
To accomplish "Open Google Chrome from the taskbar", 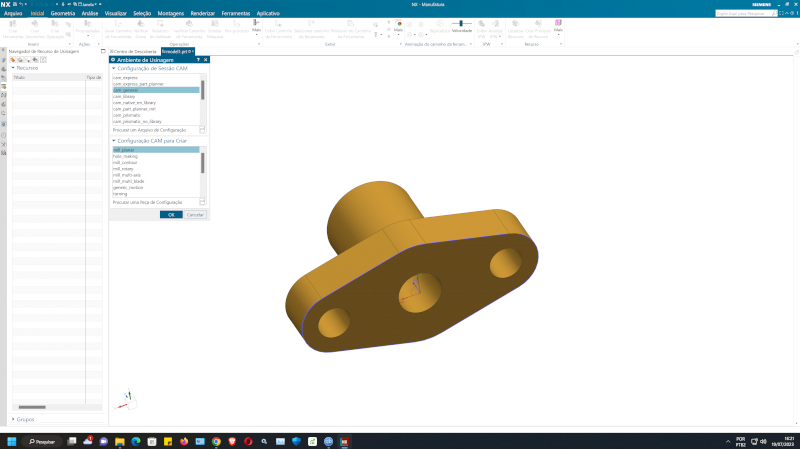I will pyautogui.click(x=216, y=441).
